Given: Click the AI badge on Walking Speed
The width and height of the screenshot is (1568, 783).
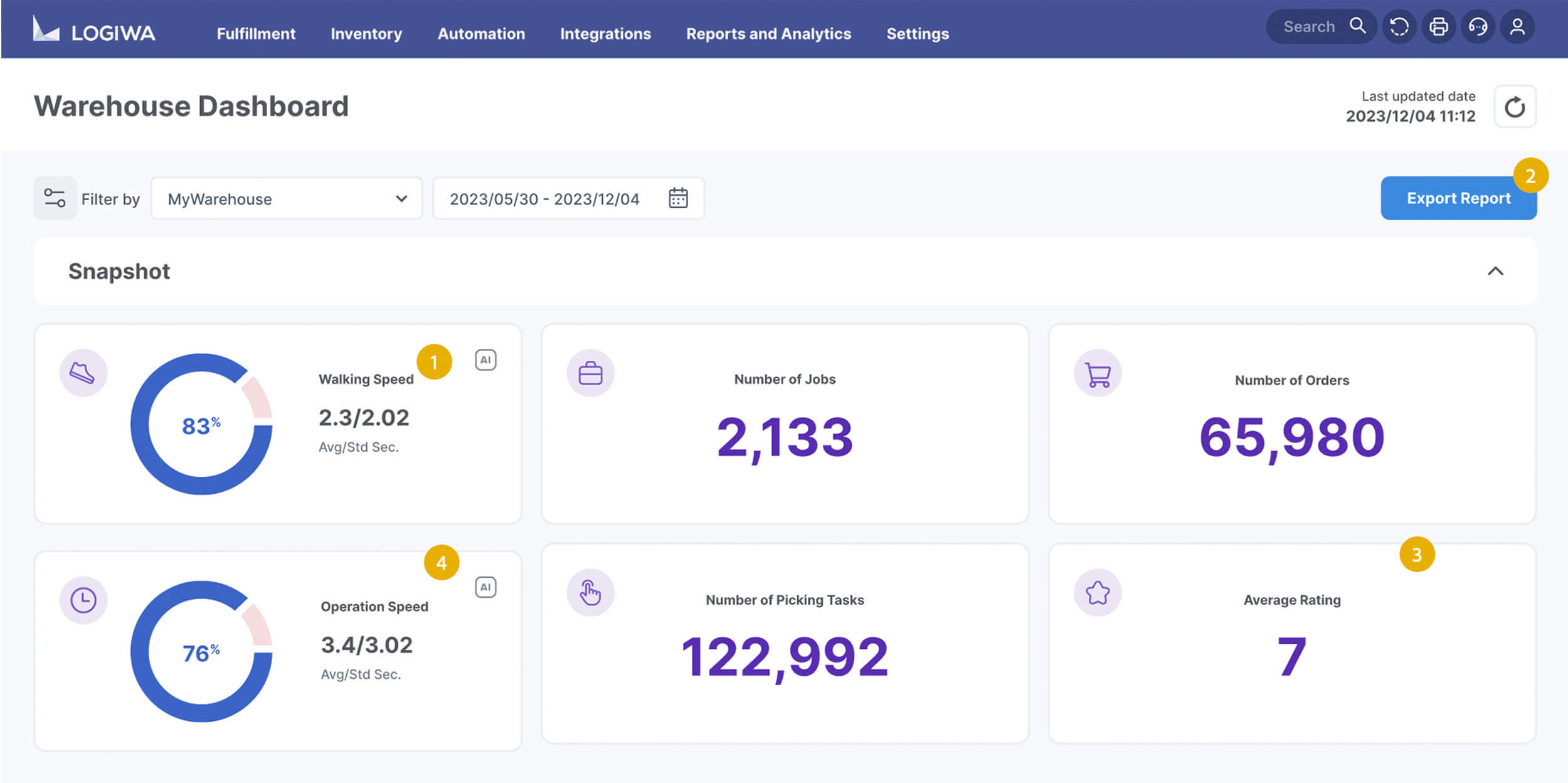Looking at the screenshot, I should (485, 360).
